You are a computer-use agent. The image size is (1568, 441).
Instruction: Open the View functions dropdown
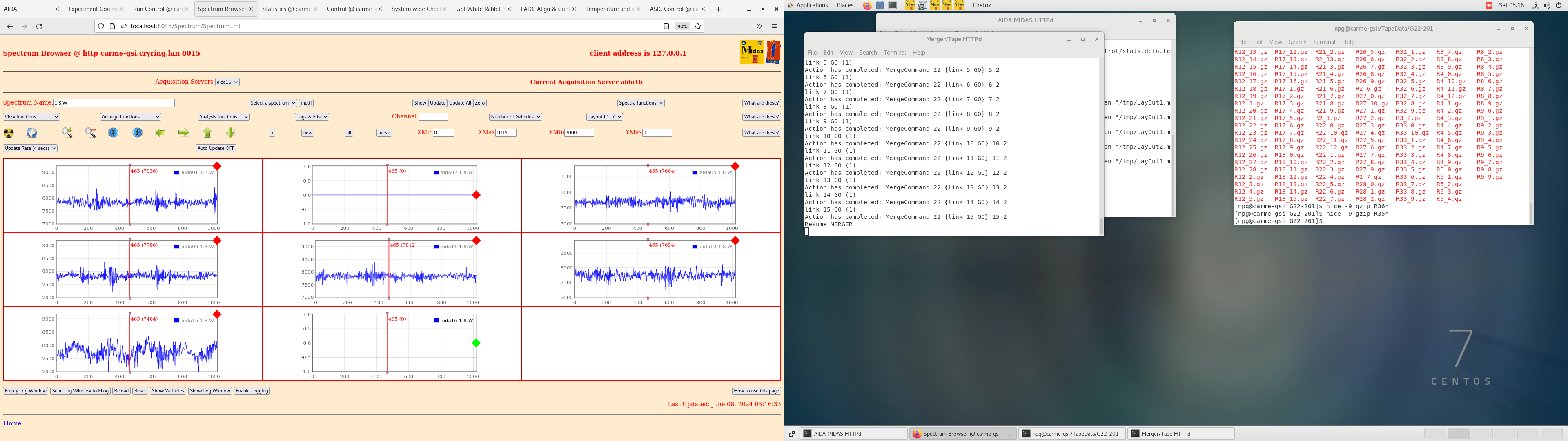[x=31, y=117]
